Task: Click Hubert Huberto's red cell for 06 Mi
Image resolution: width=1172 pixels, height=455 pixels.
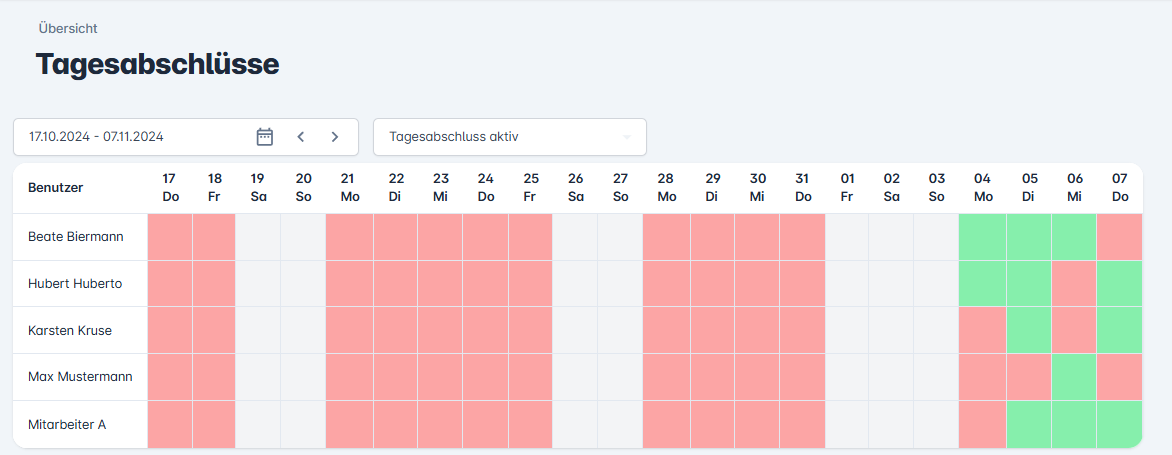Action: [x=1074, y=283]
